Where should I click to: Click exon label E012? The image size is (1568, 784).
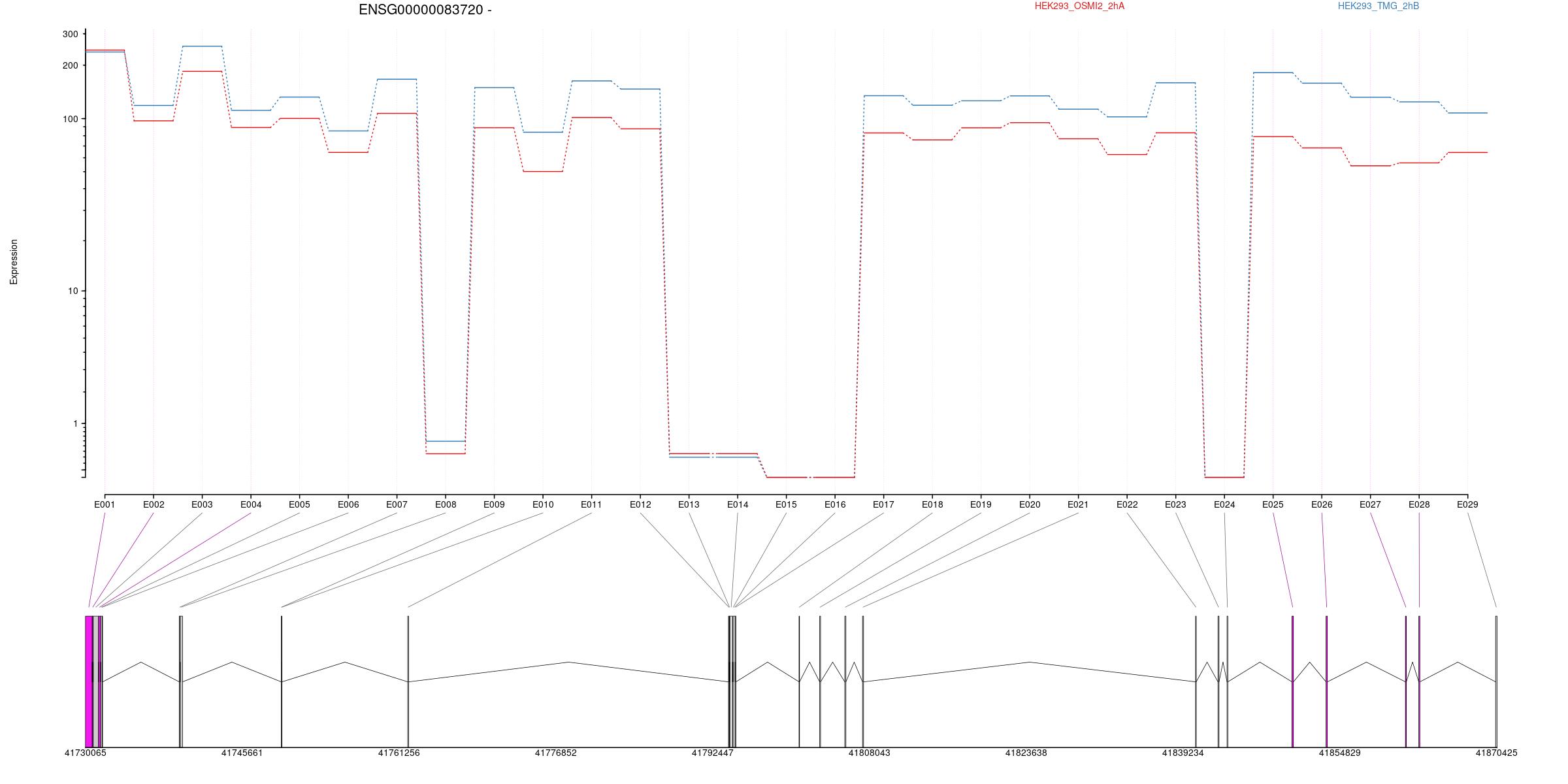point(640,504)
